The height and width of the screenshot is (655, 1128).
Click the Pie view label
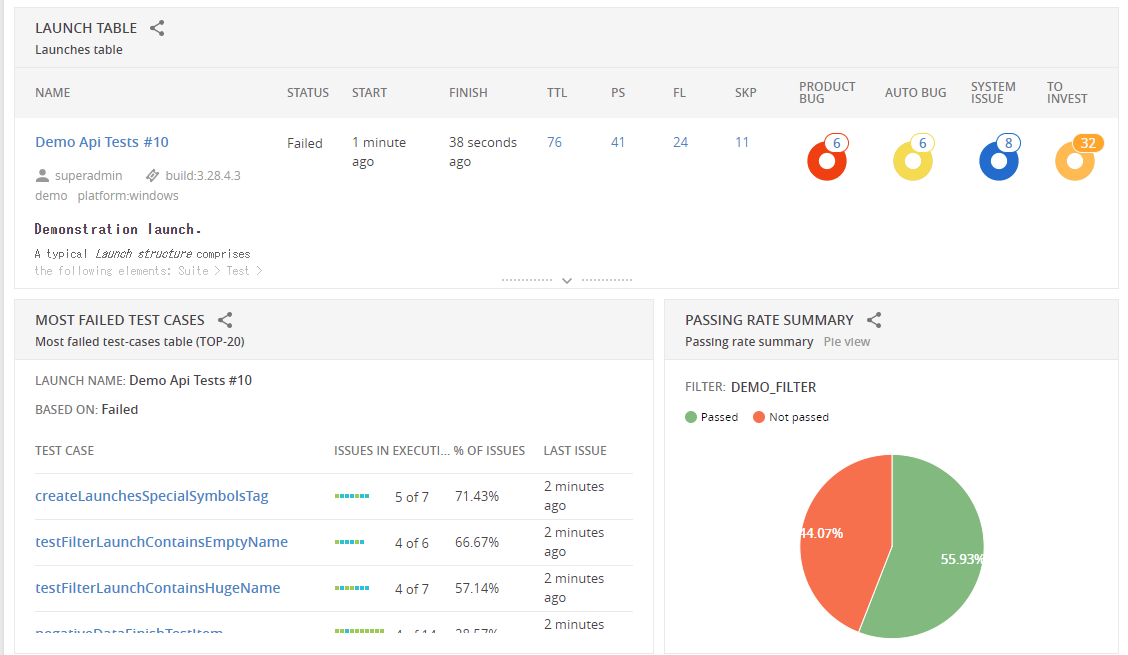(x=847, y=342)
